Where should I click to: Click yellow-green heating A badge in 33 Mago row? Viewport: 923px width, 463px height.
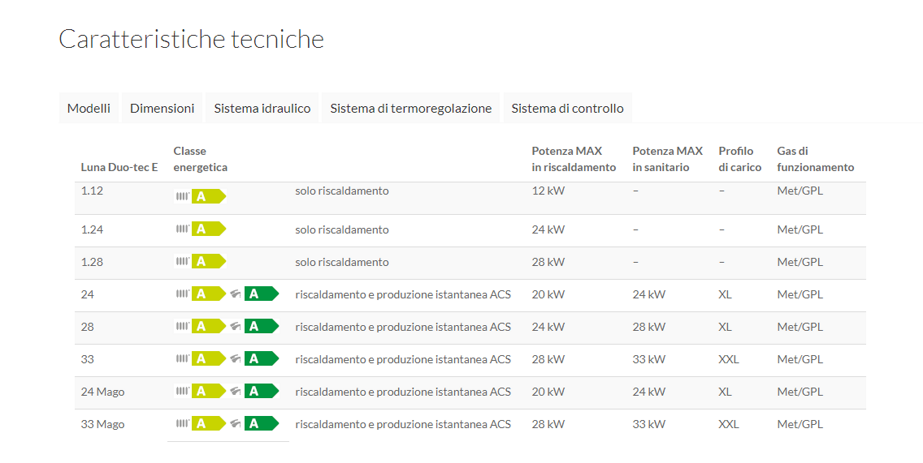click(208, 423)
